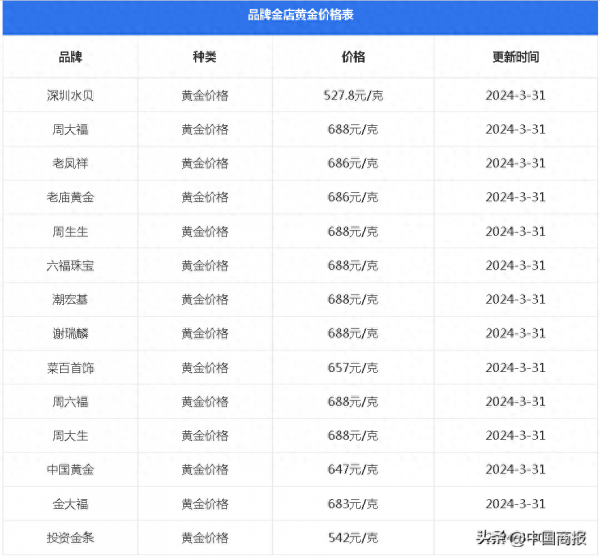The width and height of the screenshot is (600, 559).
Task: Click the 品牌 column header
Action: tap(71, 57)
